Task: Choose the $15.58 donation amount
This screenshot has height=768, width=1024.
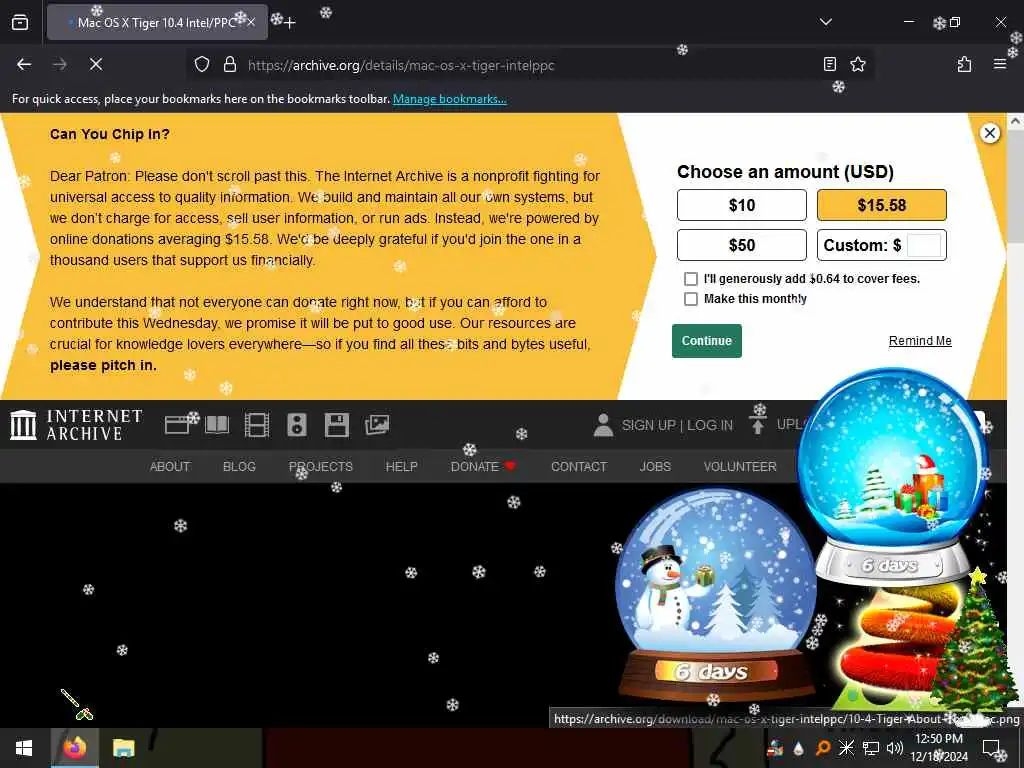Action: [x=881, y=205]
